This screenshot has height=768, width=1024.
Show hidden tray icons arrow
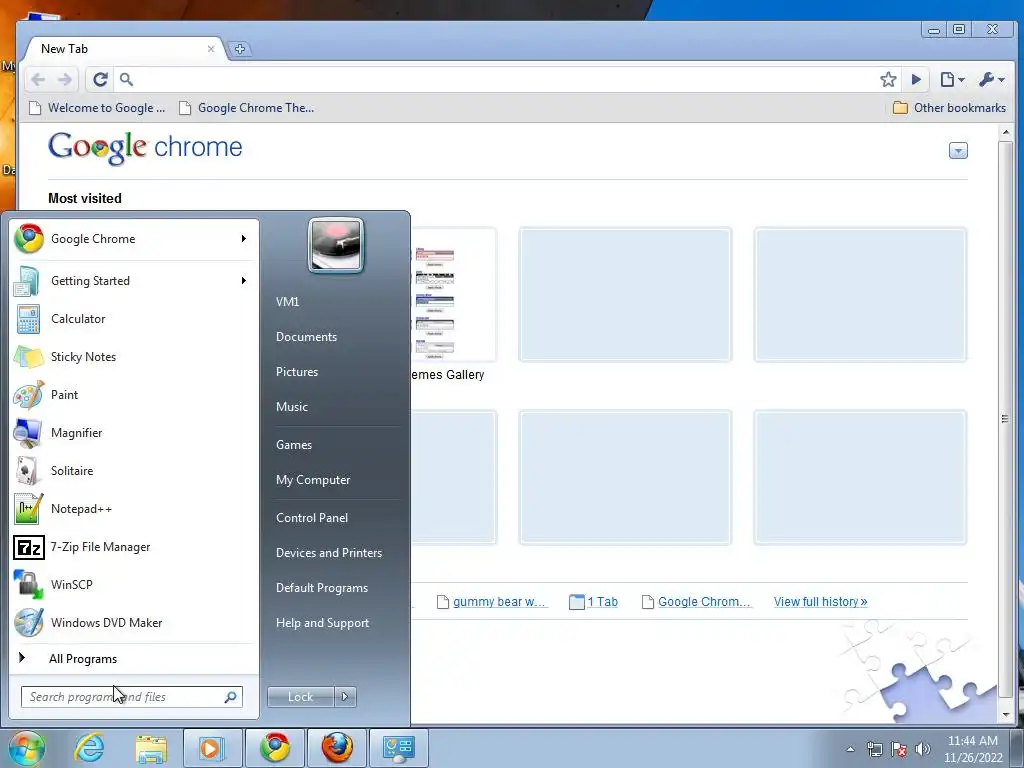click(x=850, y=749)
